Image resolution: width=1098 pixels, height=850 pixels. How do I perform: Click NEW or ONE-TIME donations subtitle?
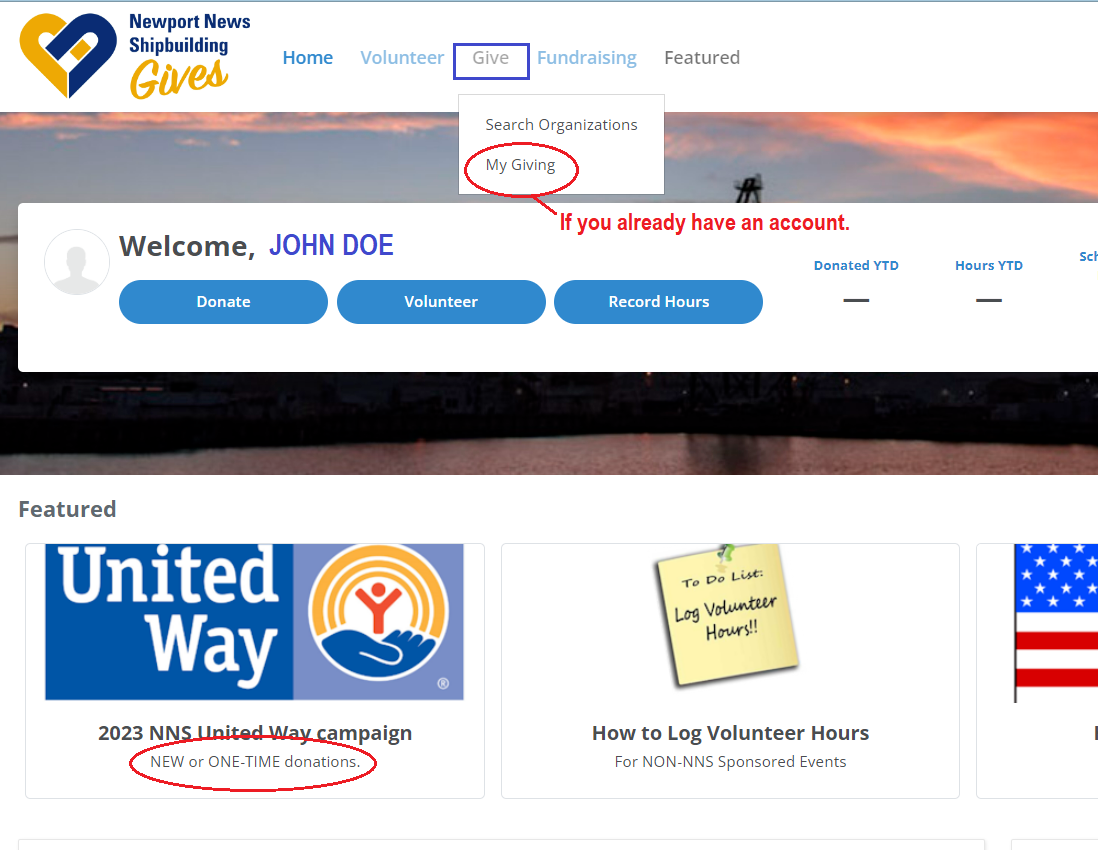255,762
